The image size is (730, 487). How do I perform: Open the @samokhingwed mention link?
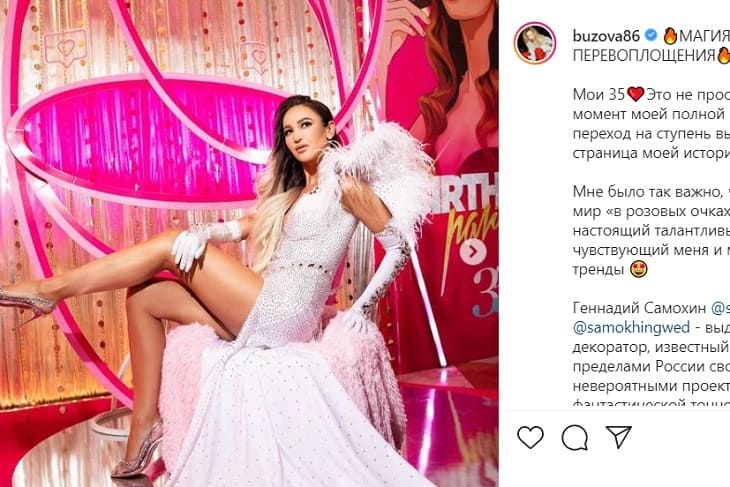pyautogui.click(x=631, y=327)
